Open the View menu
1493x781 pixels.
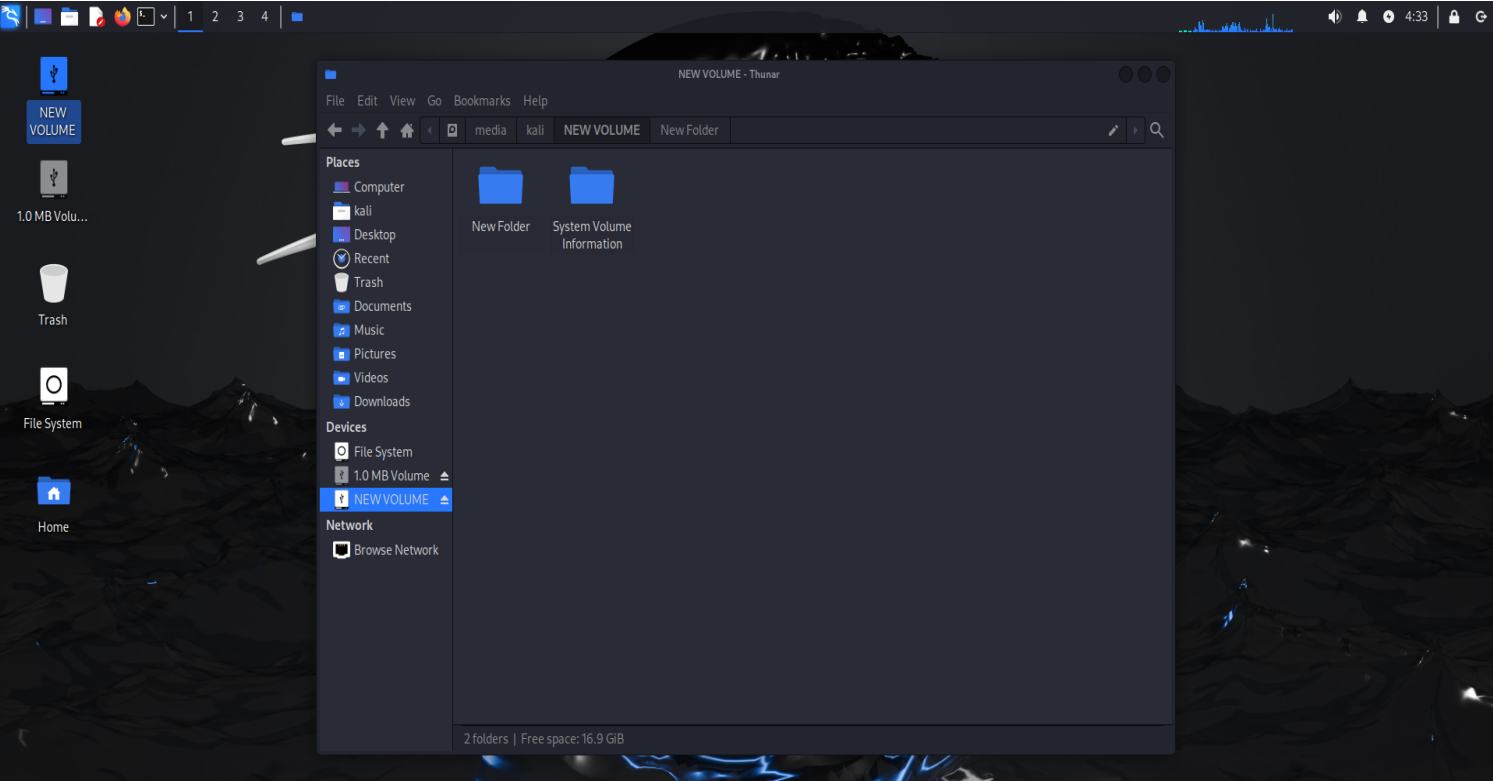402,101
